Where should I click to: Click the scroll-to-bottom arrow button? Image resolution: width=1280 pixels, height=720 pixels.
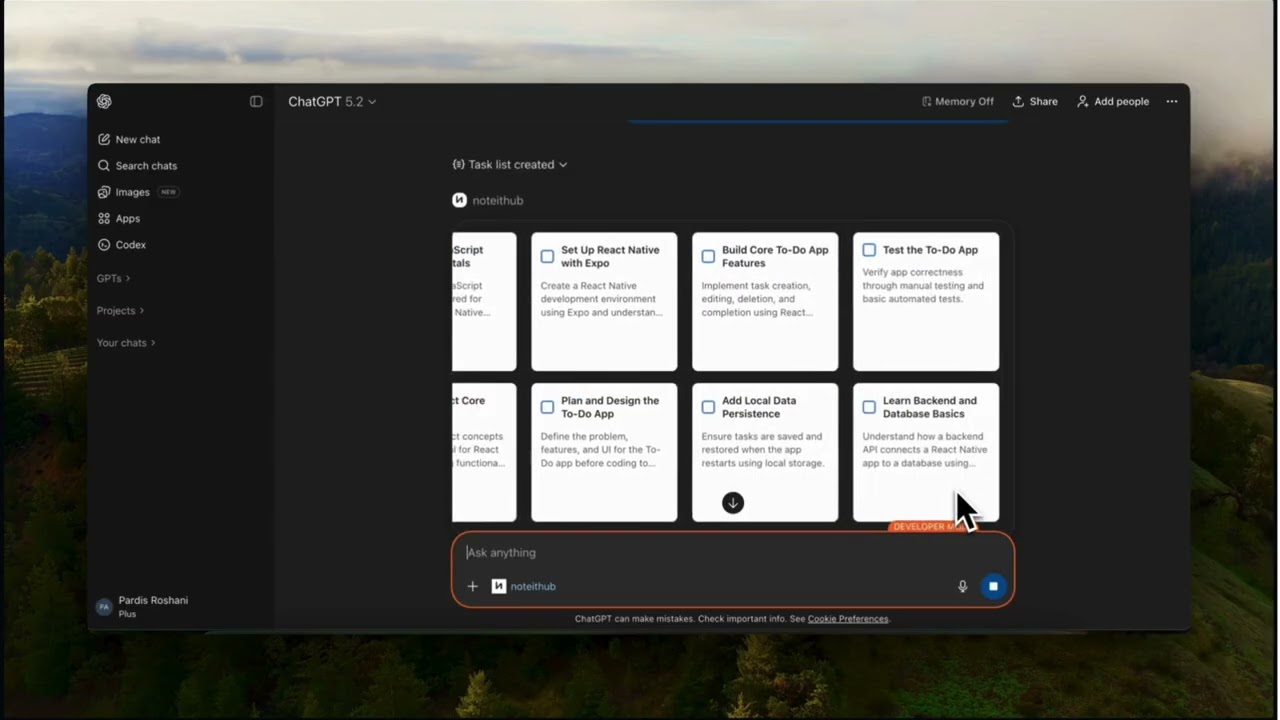(x=733, y=503)
